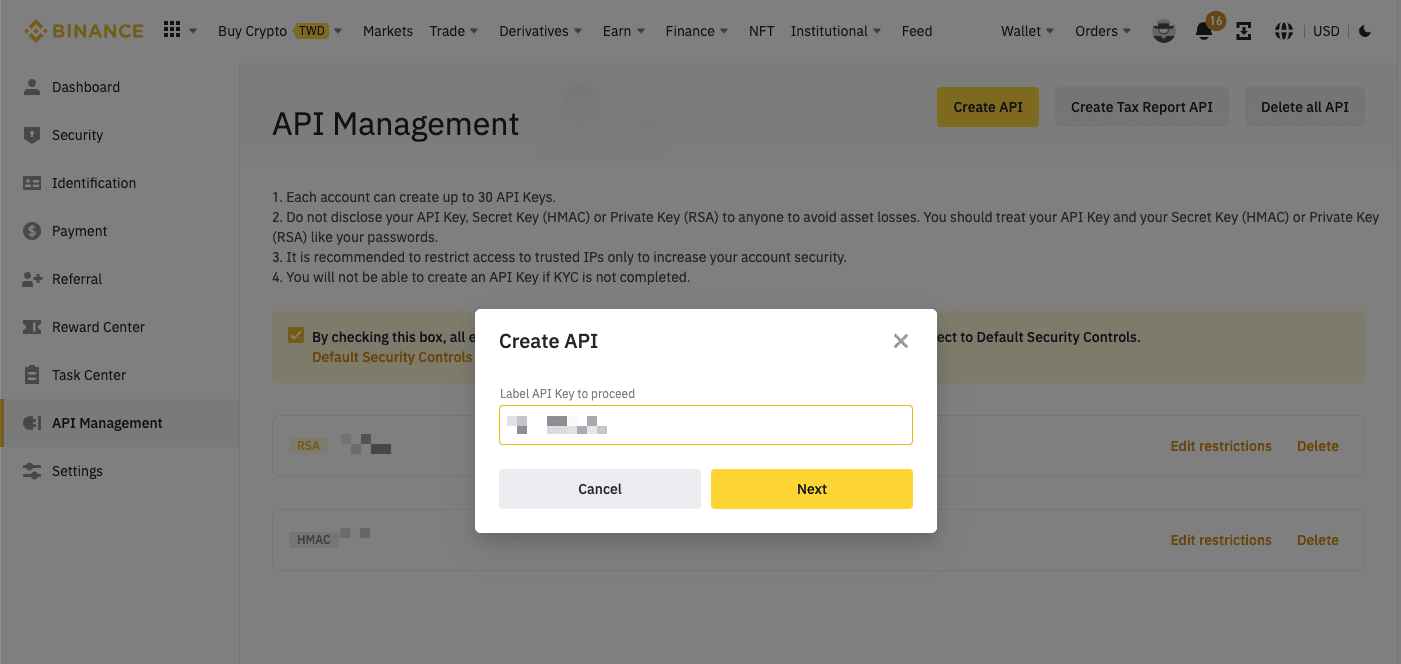1401x664 pixels.
Task: Open the Buy Crypto dropdown
Action: (280, 31)
